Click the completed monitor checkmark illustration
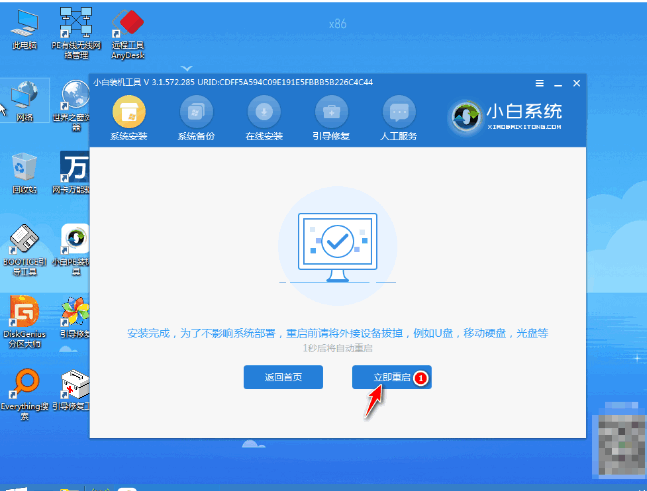Screen dimensions: 647x491 coord(338,246)
